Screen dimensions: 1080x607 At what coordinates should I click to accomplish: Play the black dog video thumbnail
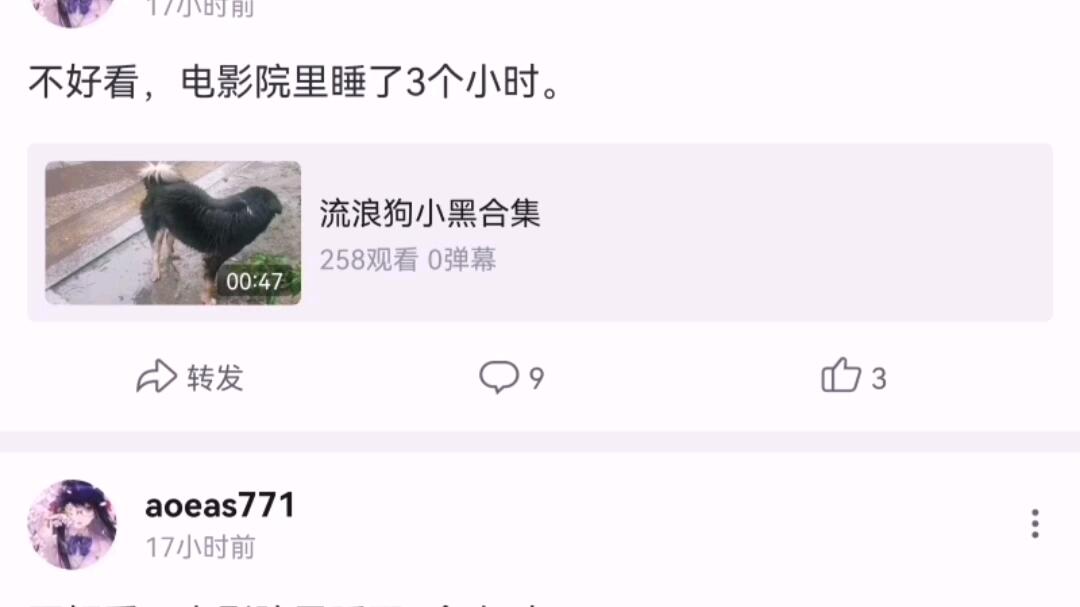(173, 233)
